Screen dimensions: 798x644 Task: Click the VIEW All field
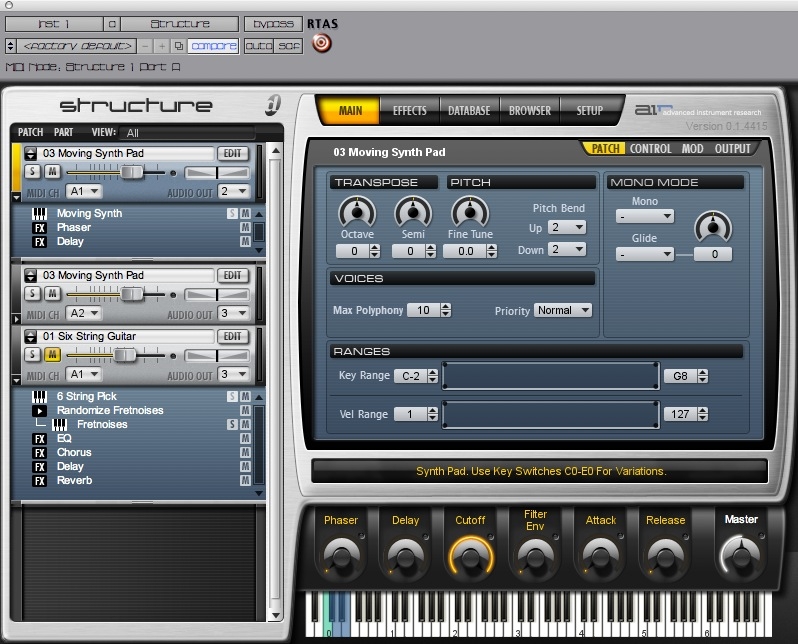coord(187,132)
